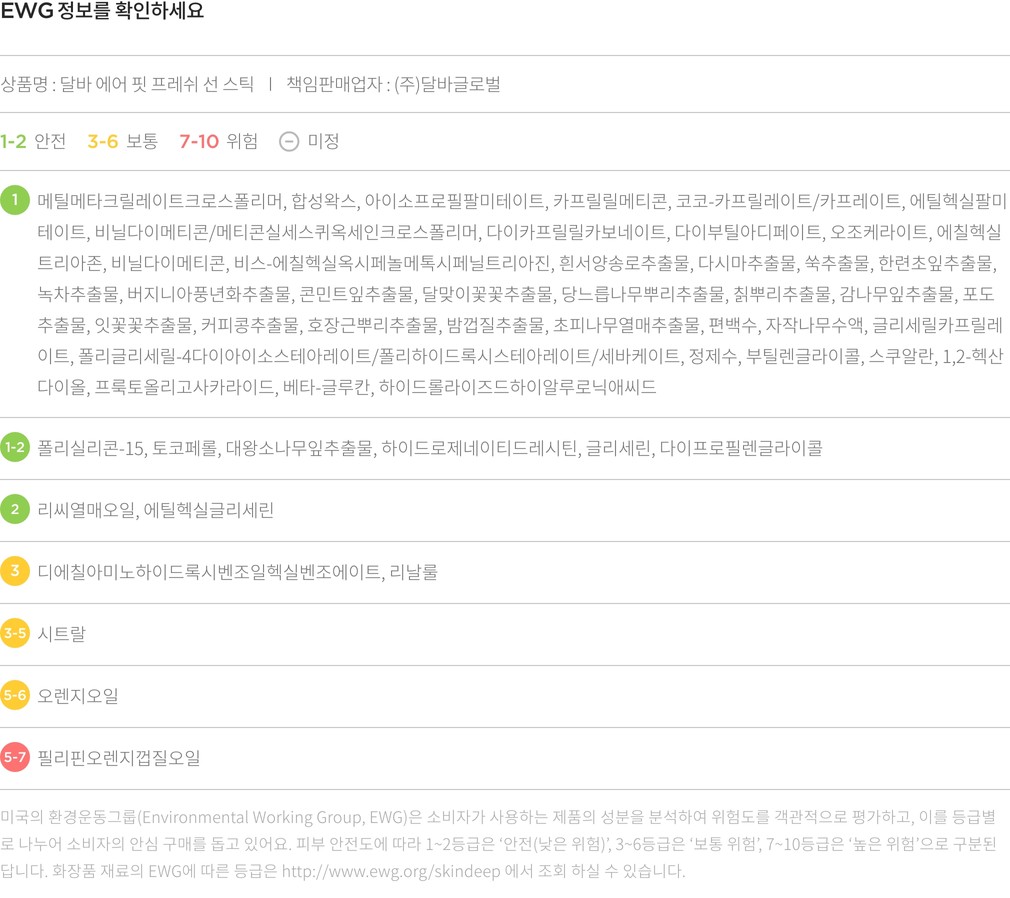Screen dimensions: 1010x898
Task: Click the 오렌지오일 ingredient text
Action: click(x=78, y=696)
